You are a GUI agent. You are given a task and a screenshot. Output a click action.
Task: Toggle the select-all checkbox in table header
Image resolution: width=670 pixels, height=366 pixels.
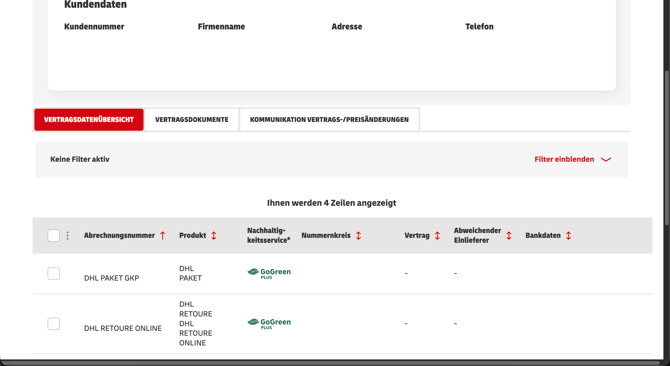pos(53,235)
